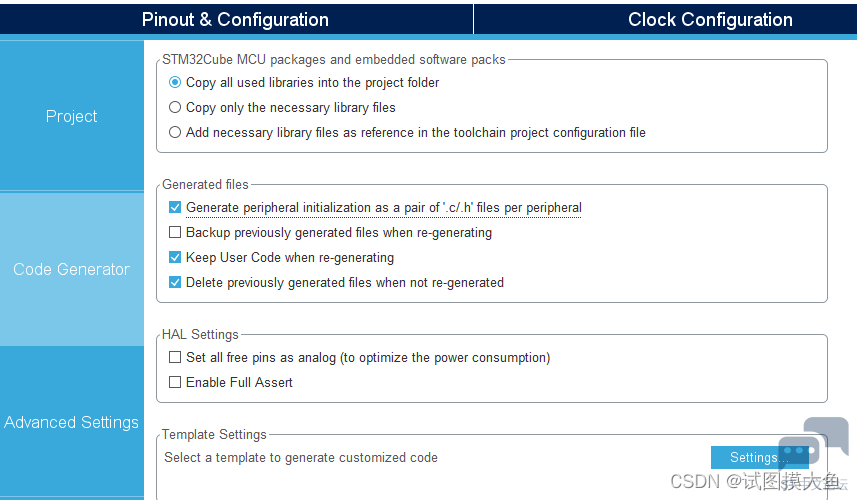Click the Enable Full Assert label
857x500 pixels.
pos(239,383)
